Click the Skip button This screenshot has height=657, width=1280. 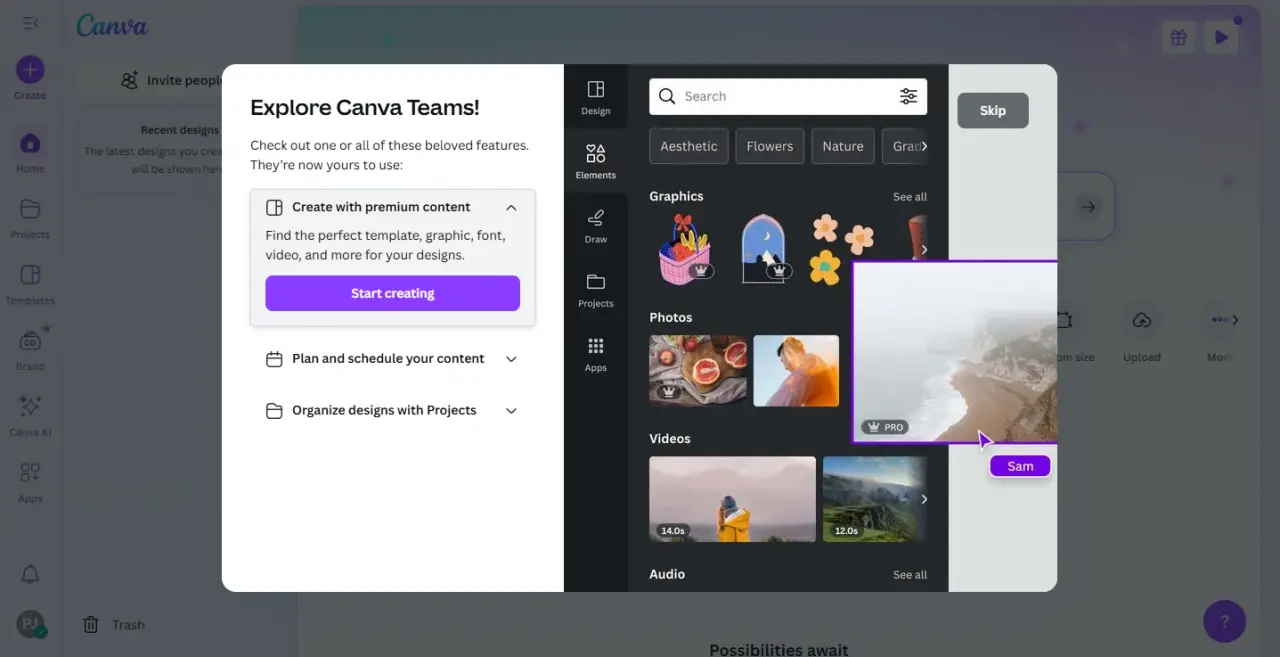(x=993, y=111)
